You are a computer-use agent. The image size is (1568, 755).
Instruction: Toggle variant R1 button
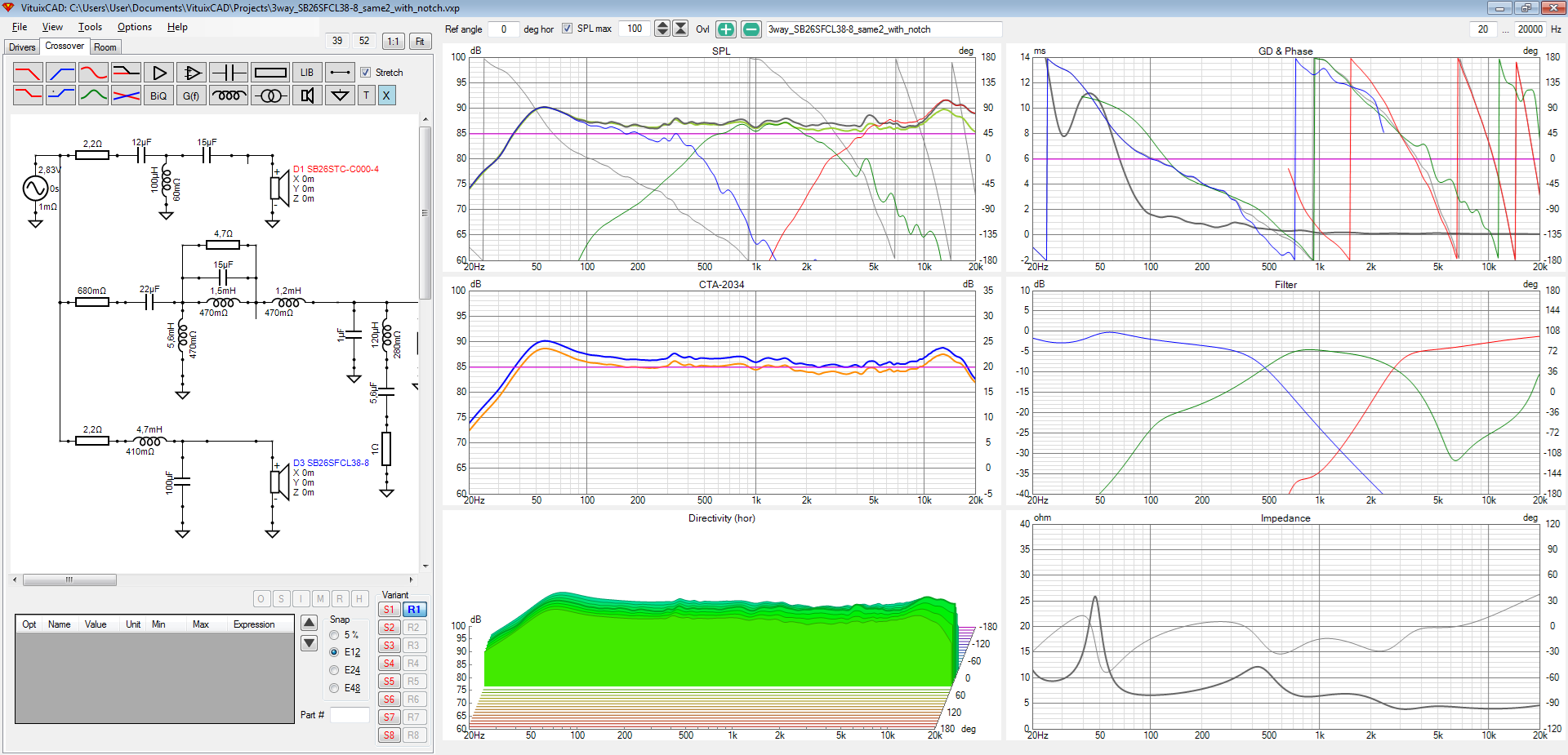(414, 610)
